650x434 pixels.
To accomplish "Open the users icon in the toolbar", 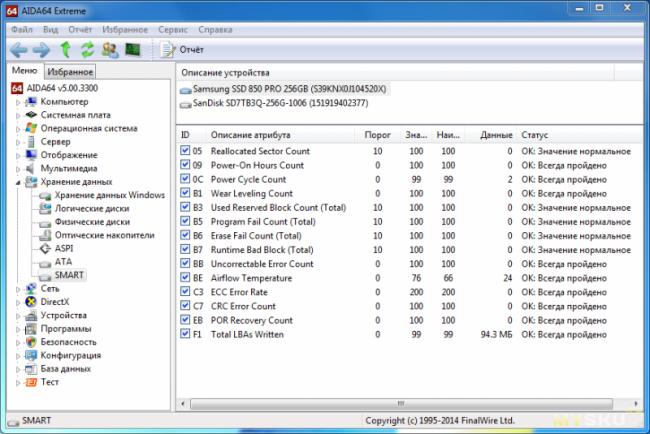I will pos(110,50).
